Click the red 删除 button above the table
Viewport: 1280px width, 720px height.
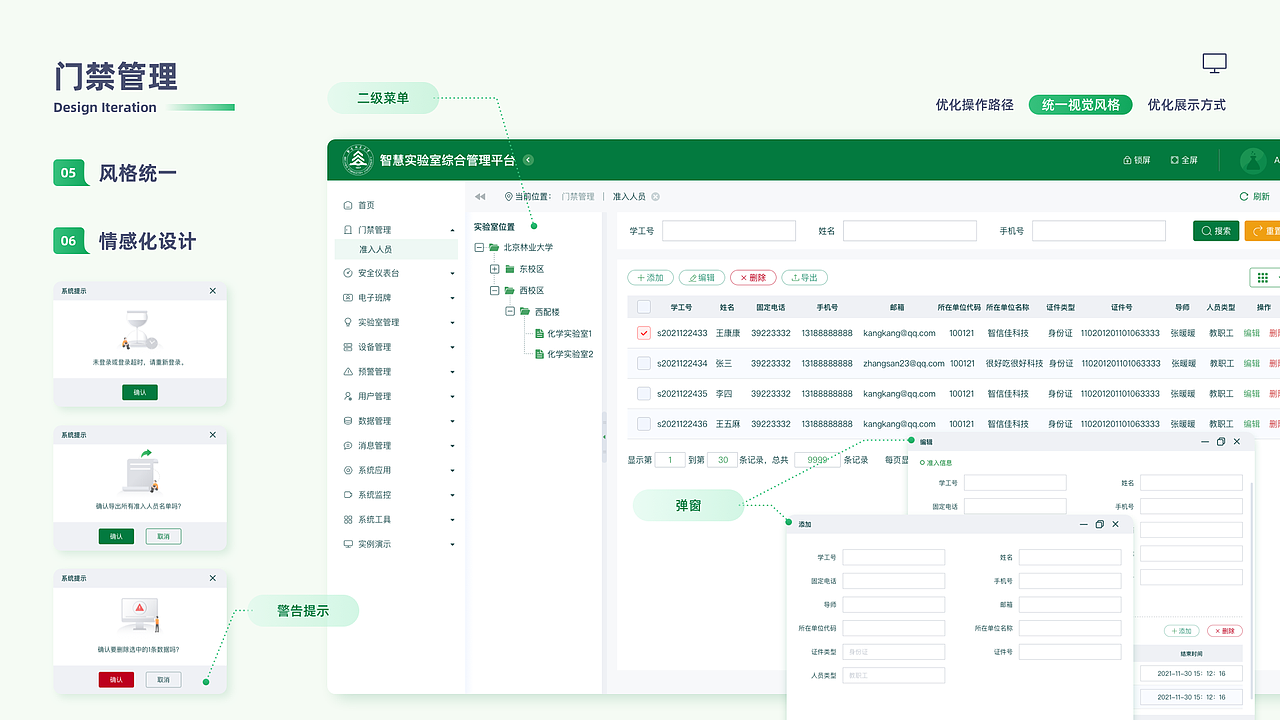tap(753, 278)
